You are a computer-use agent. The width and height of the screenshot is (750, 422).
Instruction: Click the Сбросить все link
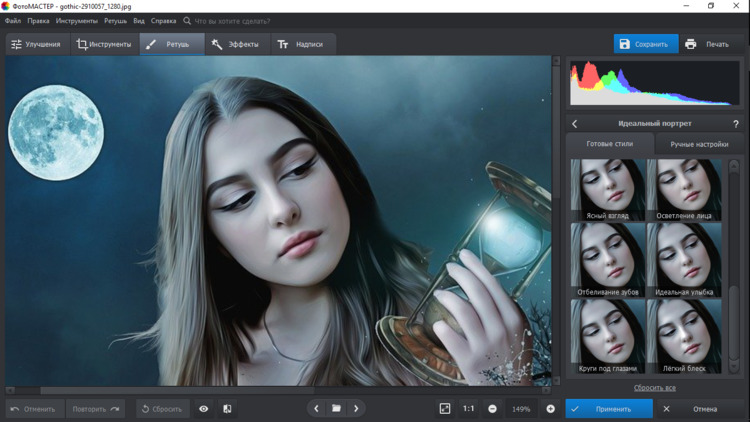tap(654, 387)
